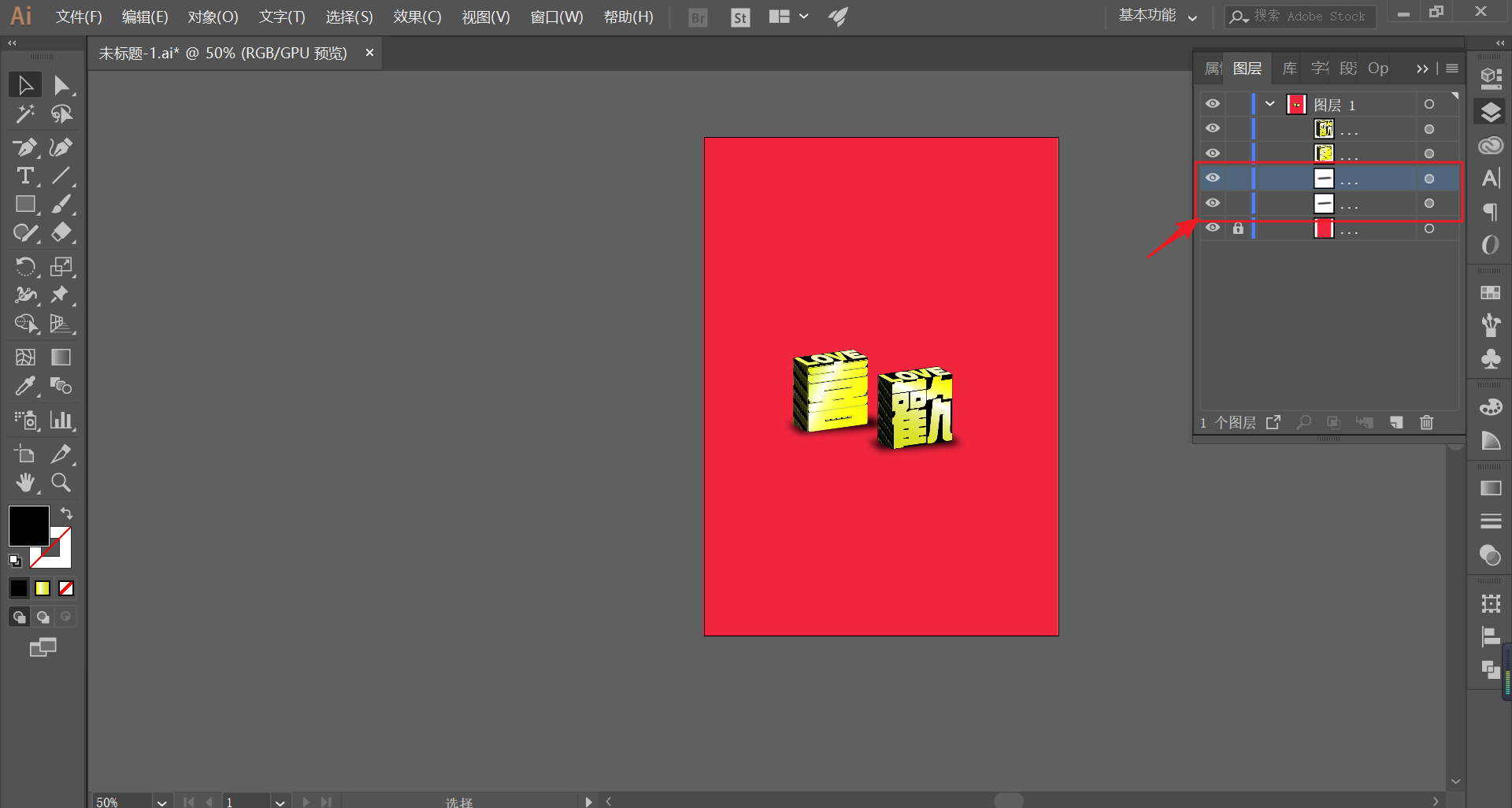Apply solid Color with the black square button
The height and width of the screenshot is (808, 1512).
click(18, 588)
